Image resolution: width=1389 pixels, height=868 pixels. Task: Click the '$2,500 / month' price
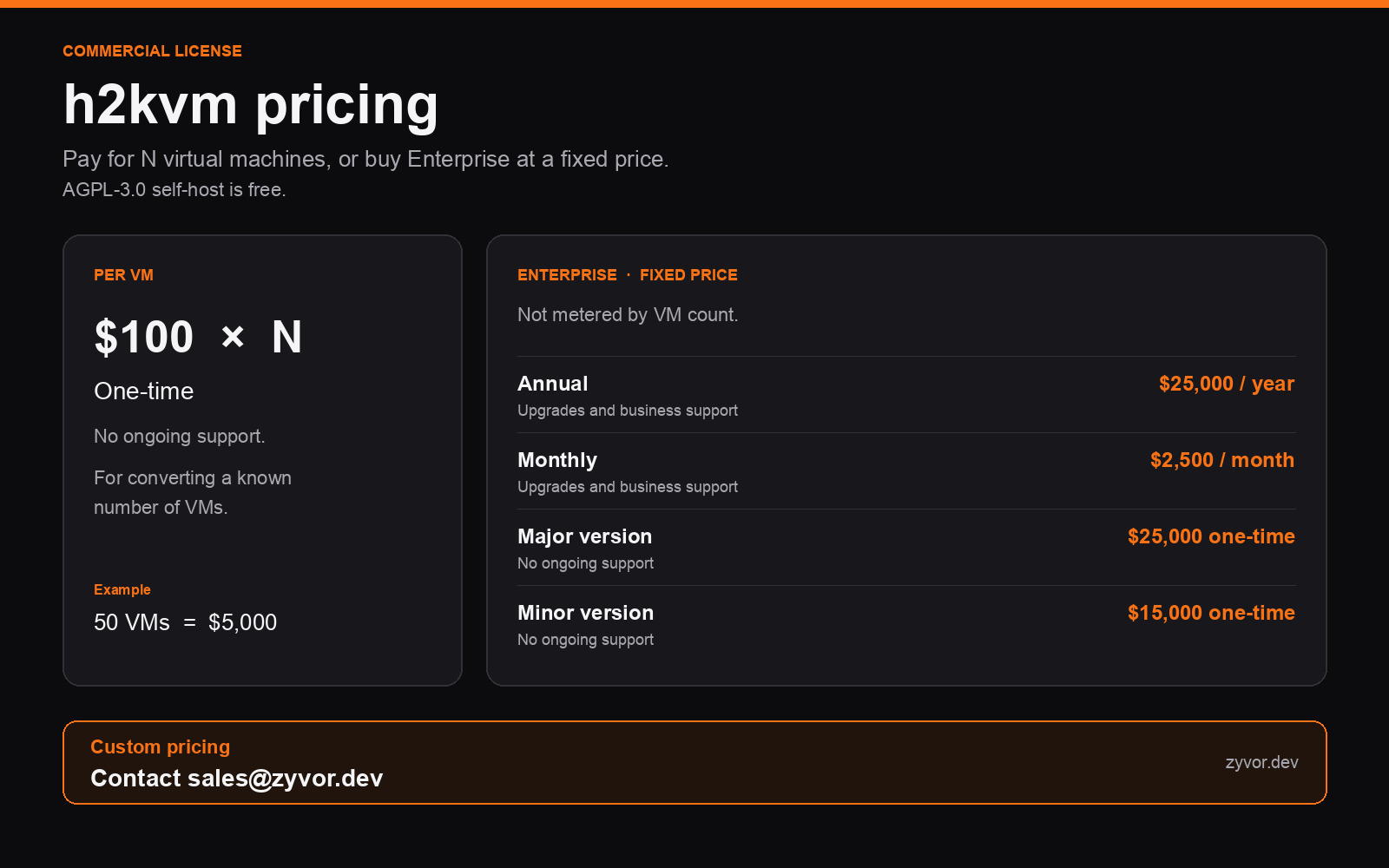click(1222, 460)
